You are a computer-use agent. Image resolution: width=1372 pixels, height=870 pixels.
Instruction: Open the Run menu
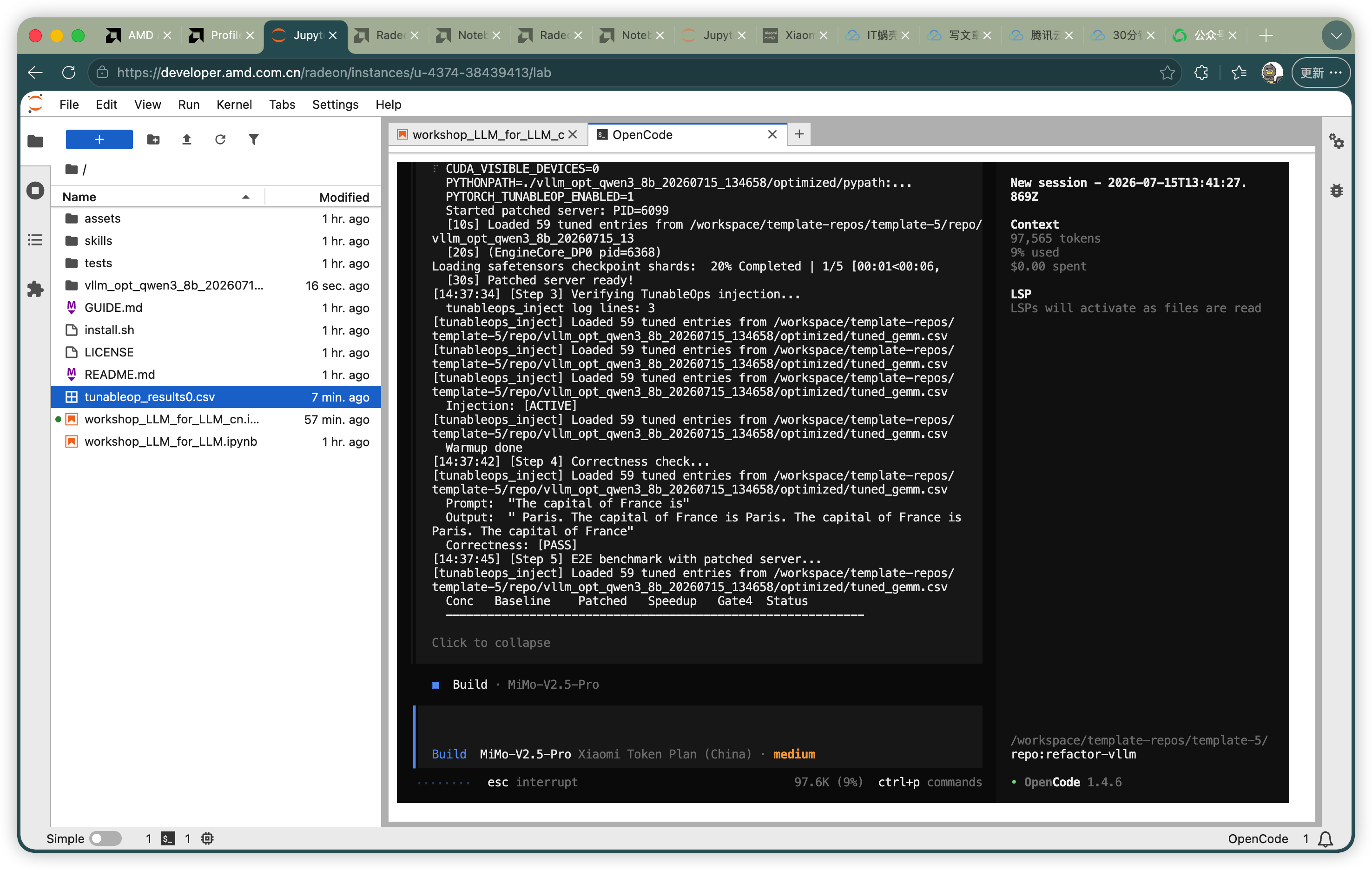click(x=189, y=104)
